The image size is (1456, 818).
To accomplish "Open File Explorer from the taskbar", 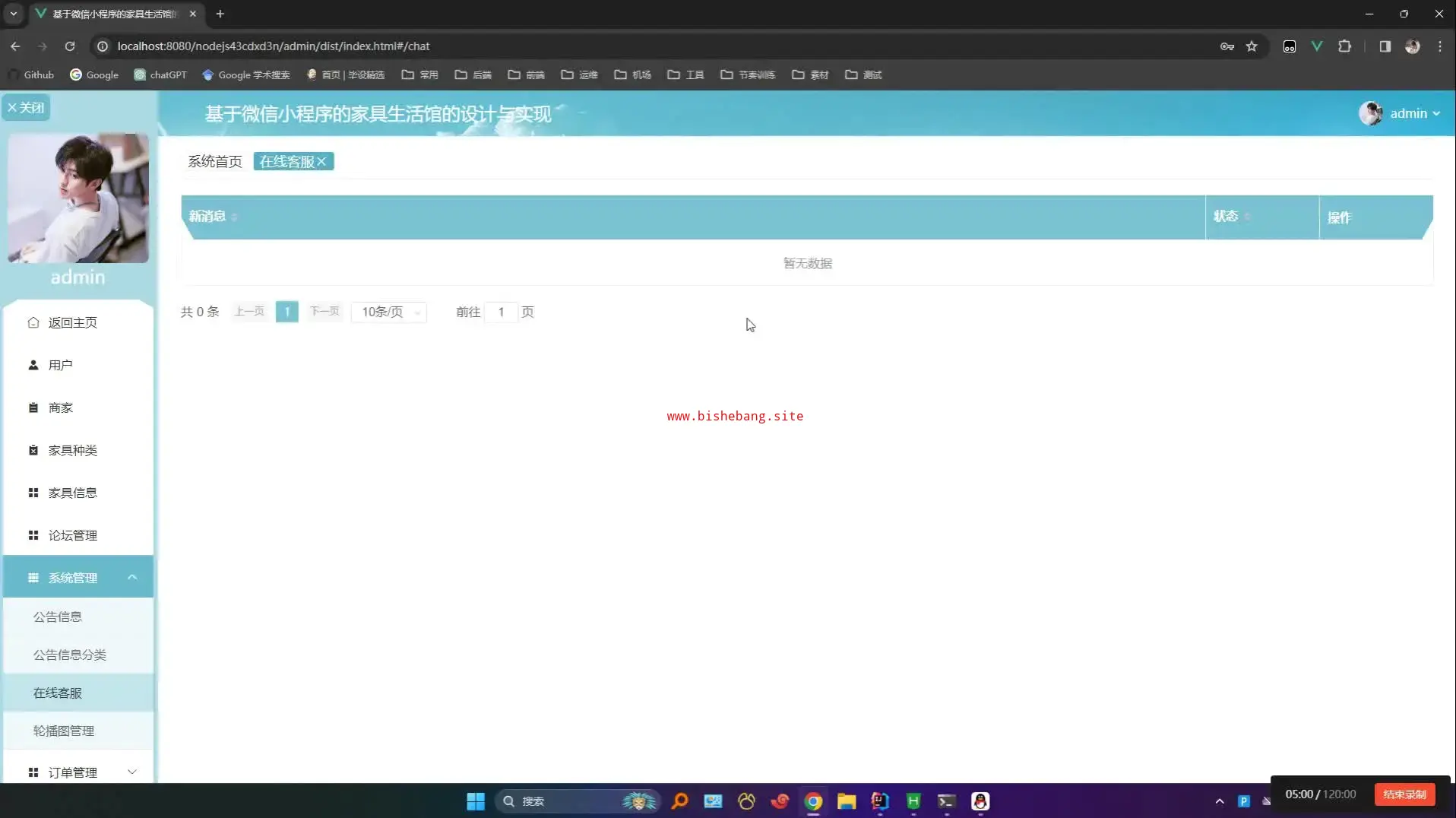I will [847, 801].
